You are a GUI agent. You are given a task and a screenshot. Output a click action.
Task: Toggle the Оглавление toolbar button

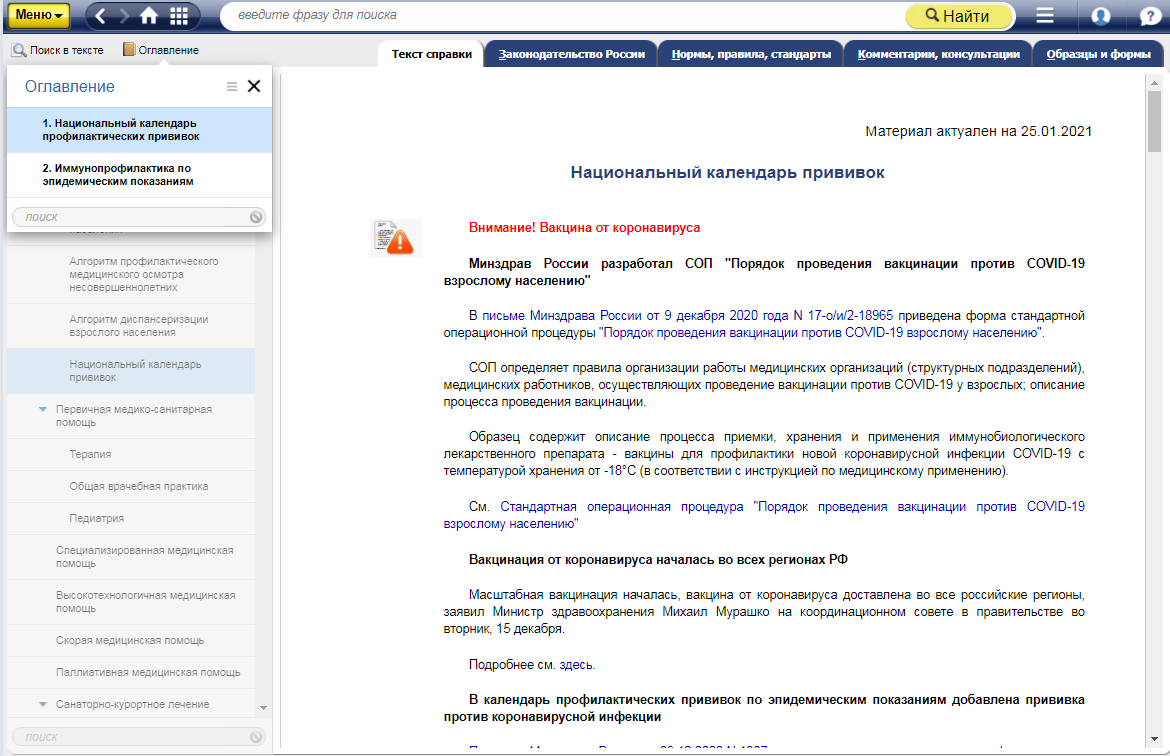coord(160,50)
